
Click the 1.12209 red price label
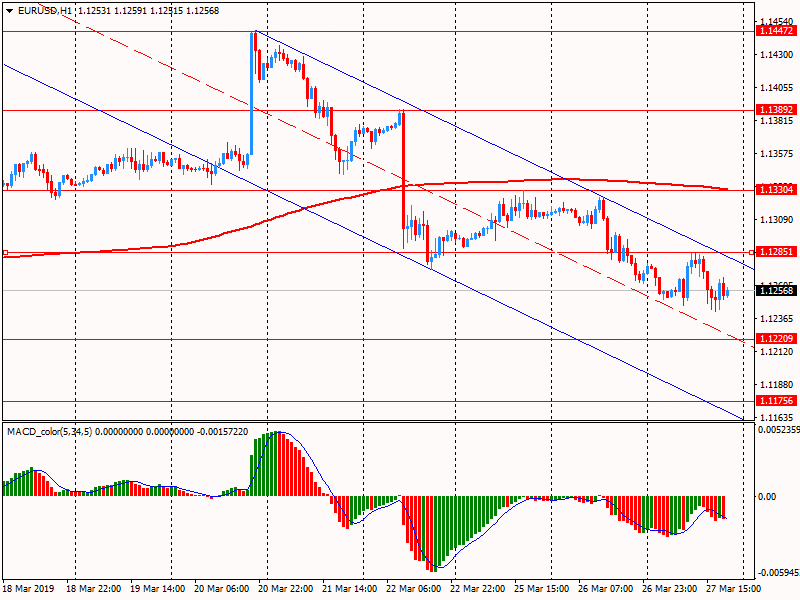777,339
